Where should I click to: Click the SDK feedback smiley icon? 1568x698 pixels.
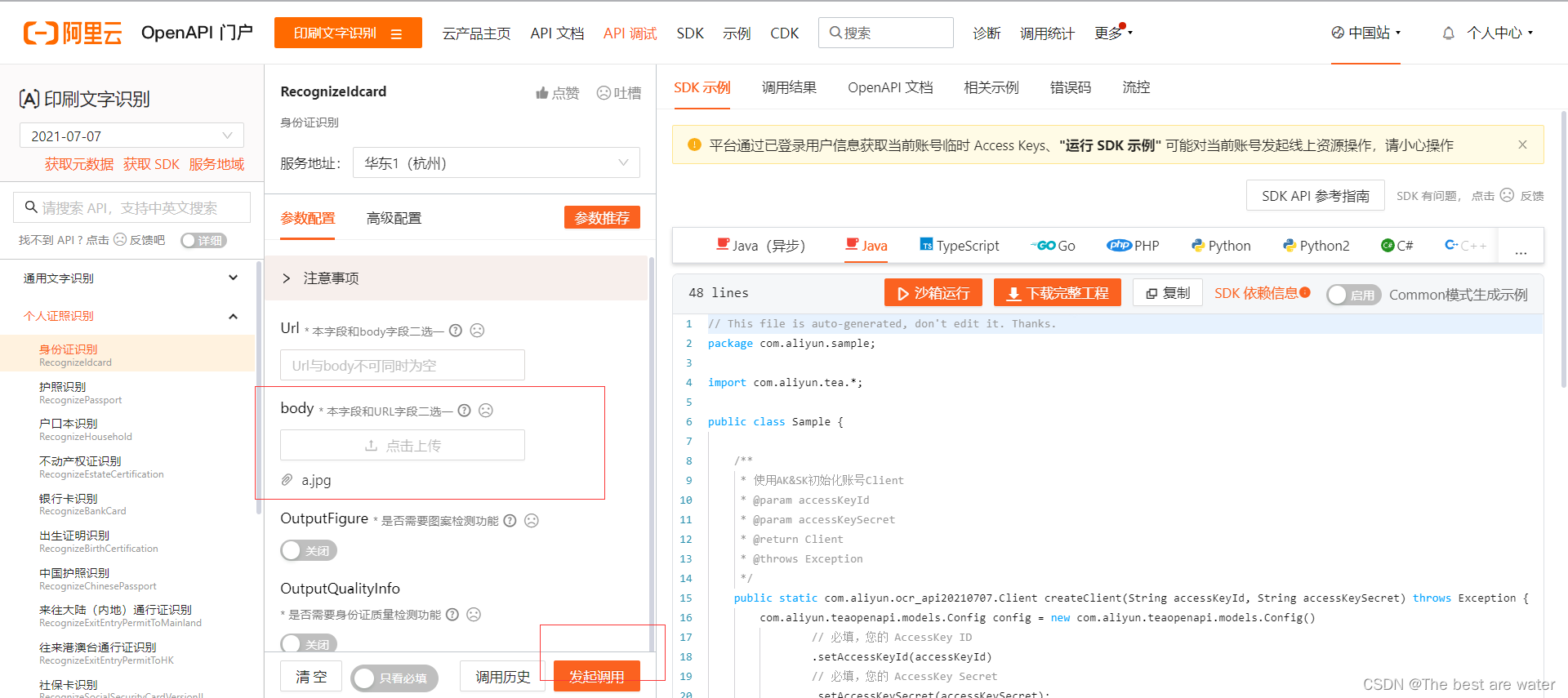[1507, 195]
